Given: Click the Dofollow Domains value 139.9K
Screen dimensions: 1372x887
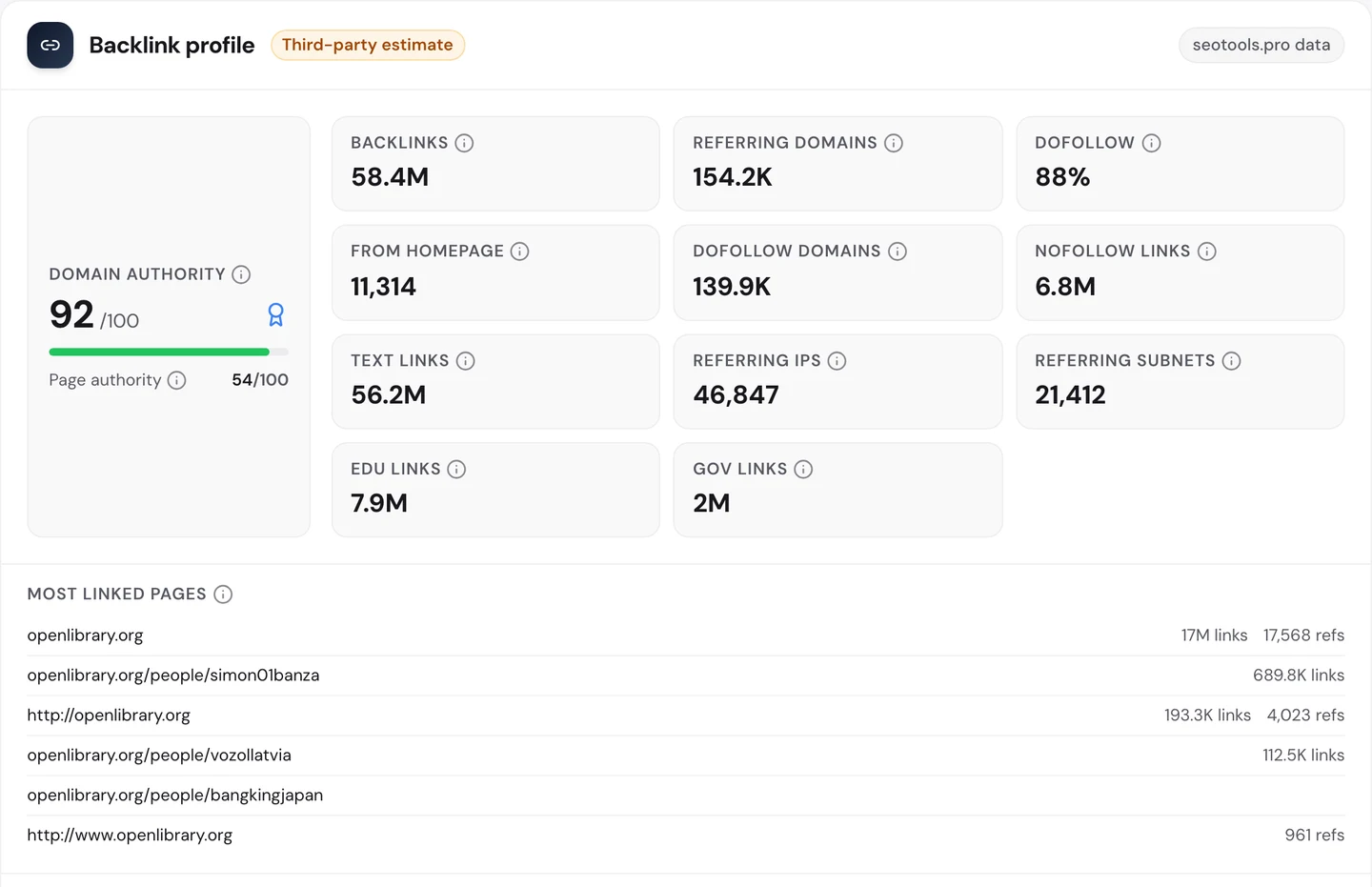Looking at the screenshot, I should pyautogui.click(x=732, y=287).
